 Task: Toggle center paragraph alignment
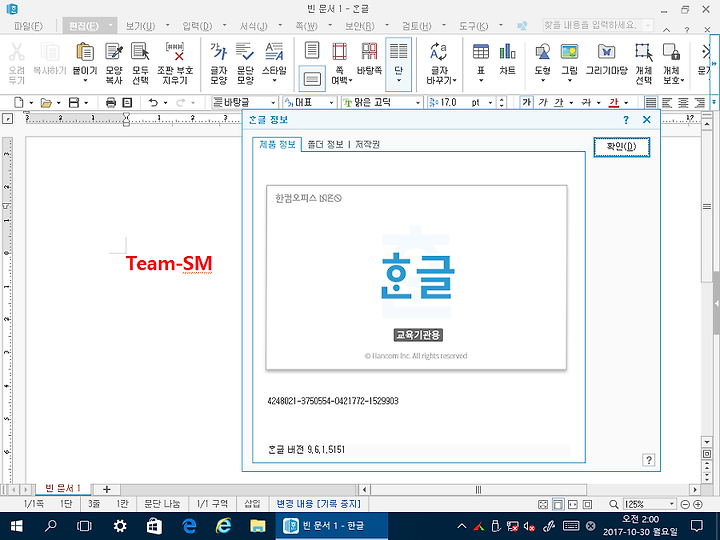pyautogui.click(x=683, y=102)
